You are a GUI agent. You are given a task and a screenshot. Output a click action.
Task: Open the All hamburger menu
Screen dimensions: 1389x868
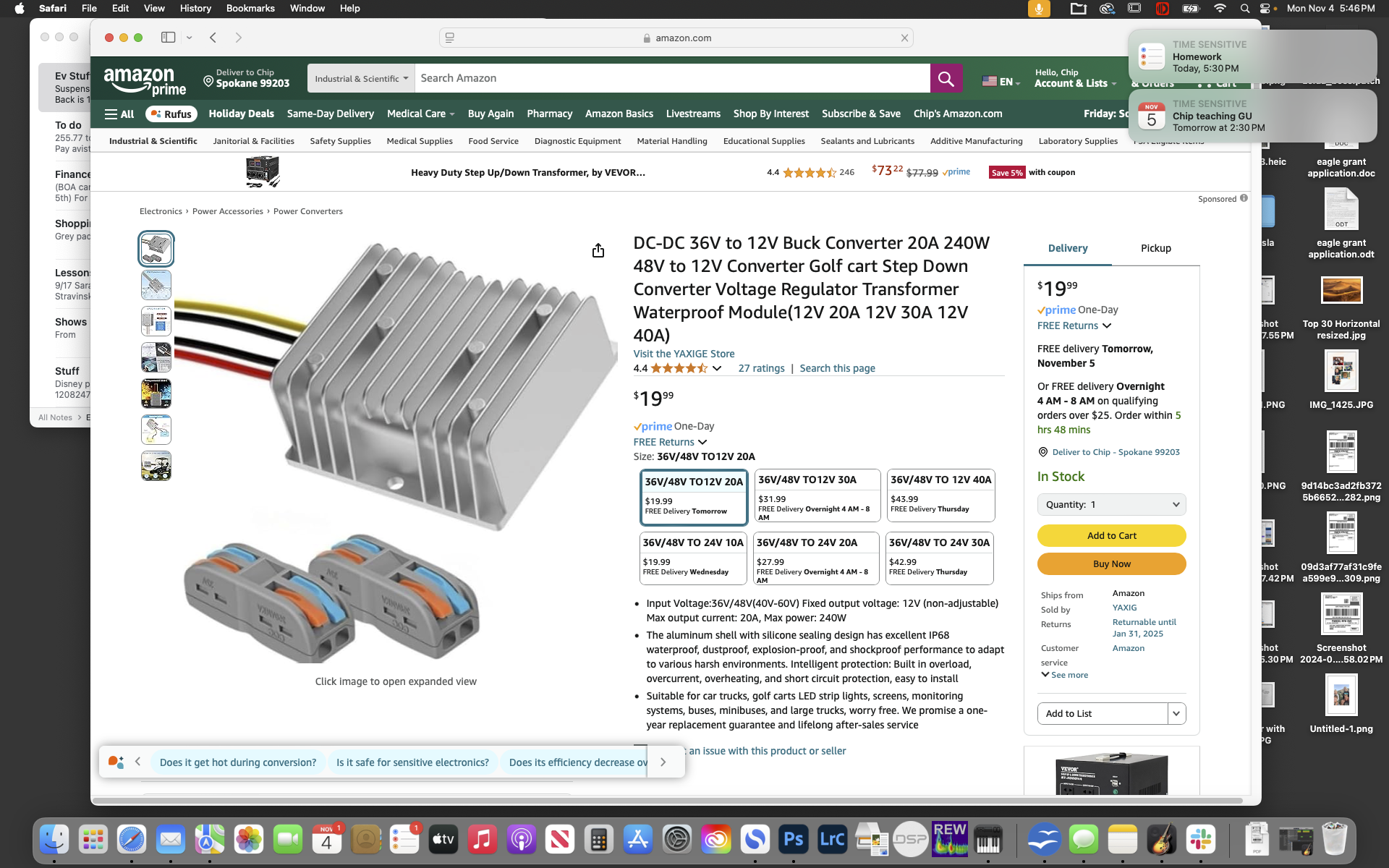coord(119,114)
